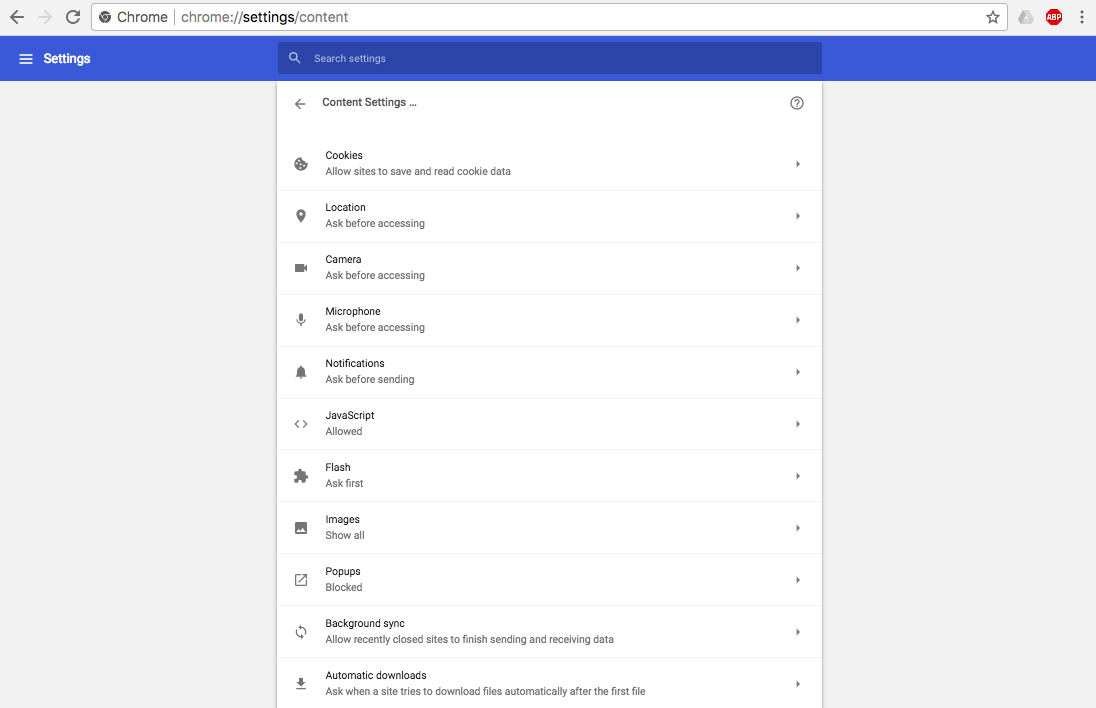Expand the Popups row chevron
This screenshot has height=708, width=1096.
798,579
